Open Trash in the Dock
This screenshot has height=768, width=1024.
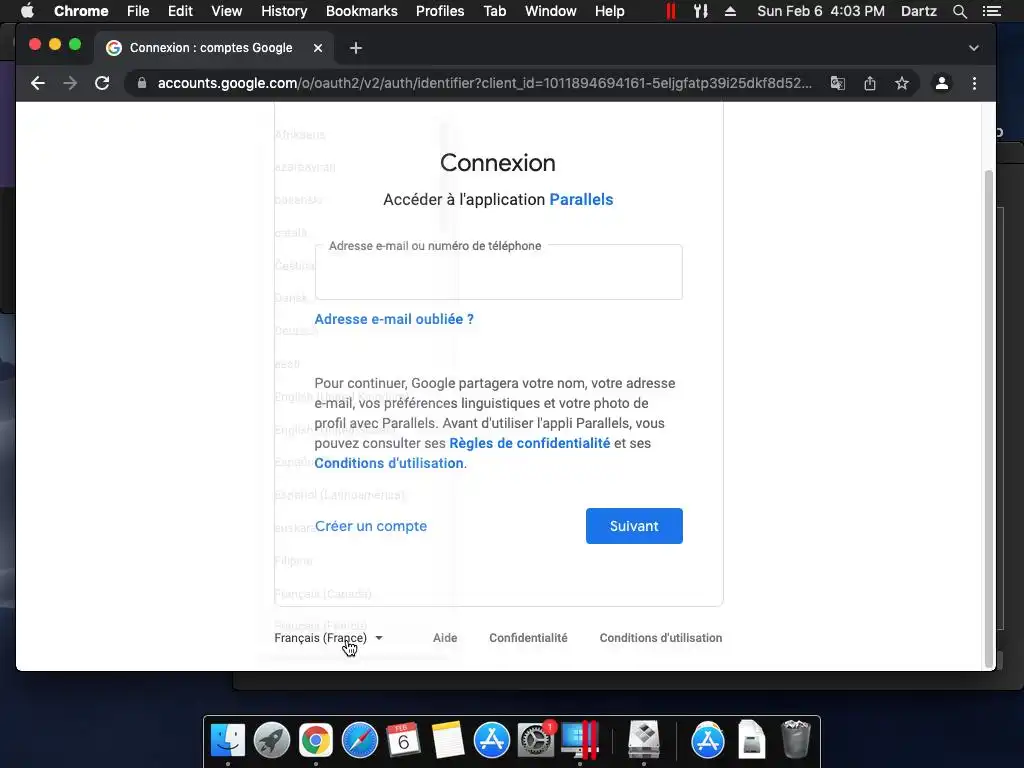point(795,739)
